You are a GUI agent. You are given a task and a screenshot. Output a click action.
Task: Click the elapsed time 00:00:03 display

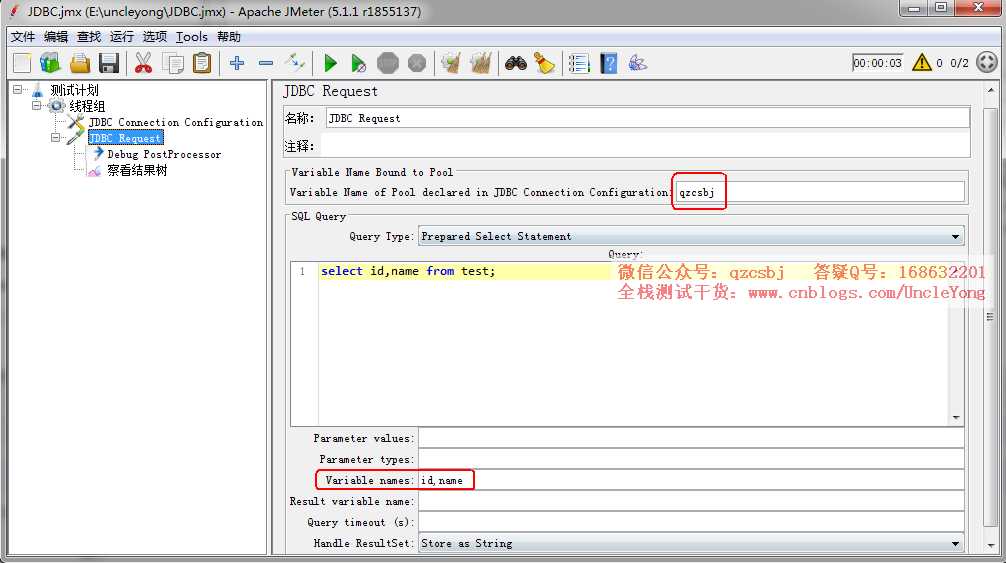[x=877, y=63]
